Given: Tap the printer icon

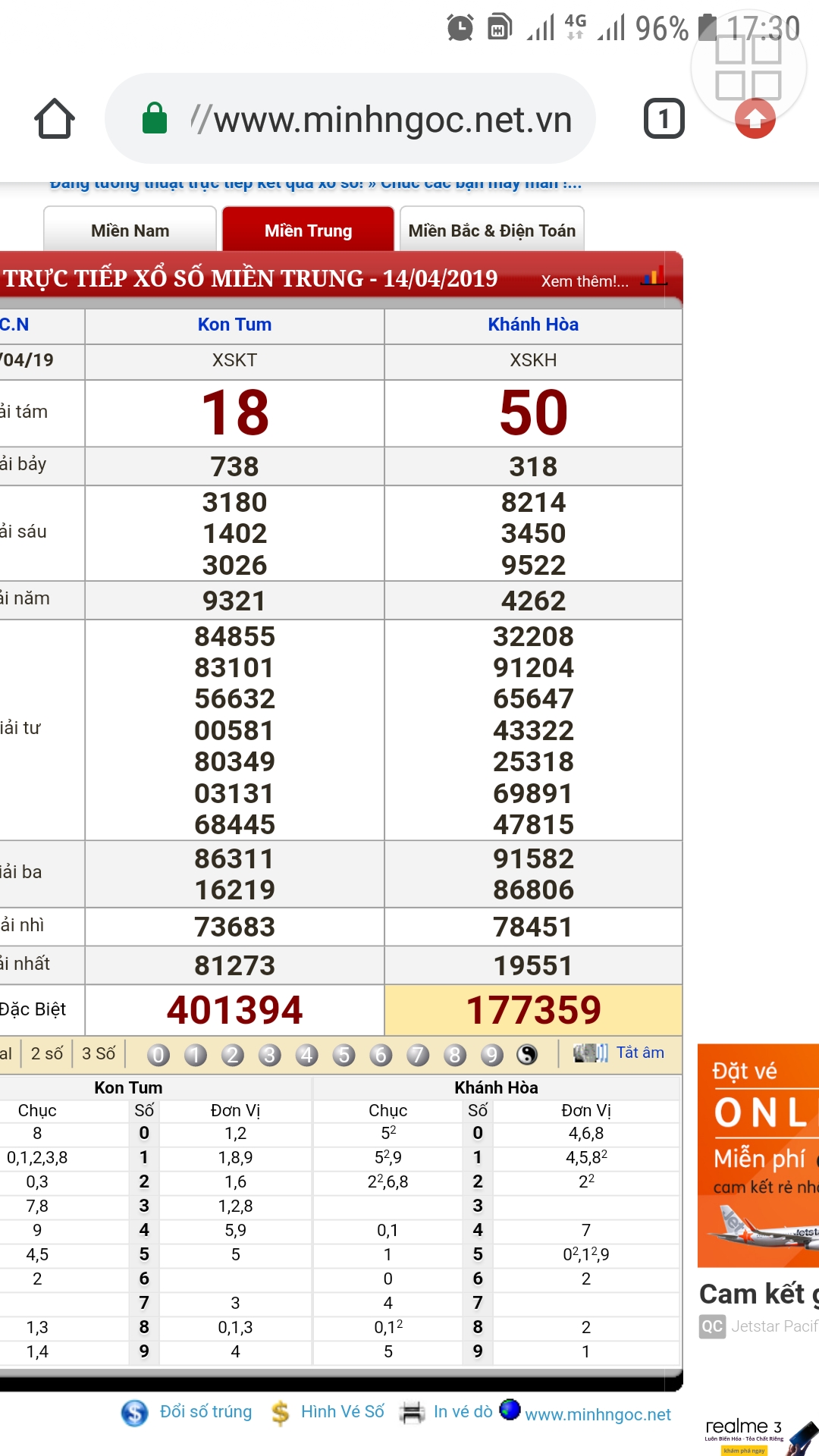Looking at the screenshot, I should click(x=413, y=1413).
